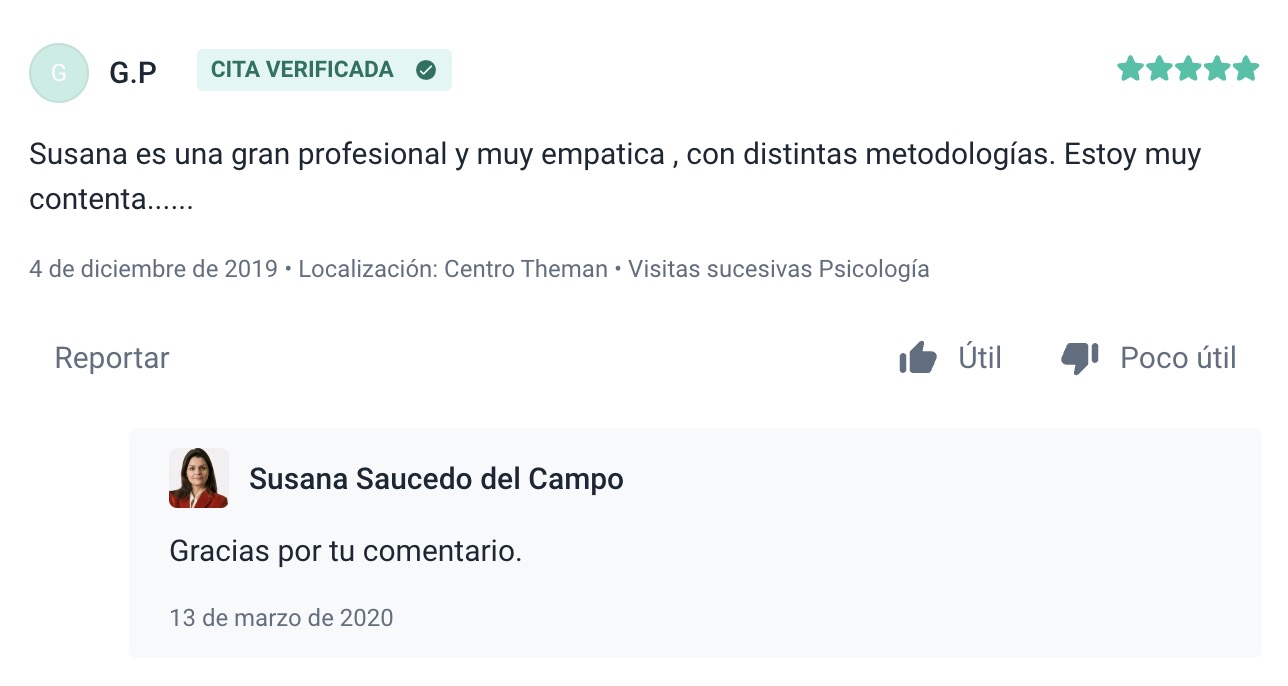Click the round G avatar of the reviewer
This screenshot has width=1288, height=686.
tap(59, 73)
